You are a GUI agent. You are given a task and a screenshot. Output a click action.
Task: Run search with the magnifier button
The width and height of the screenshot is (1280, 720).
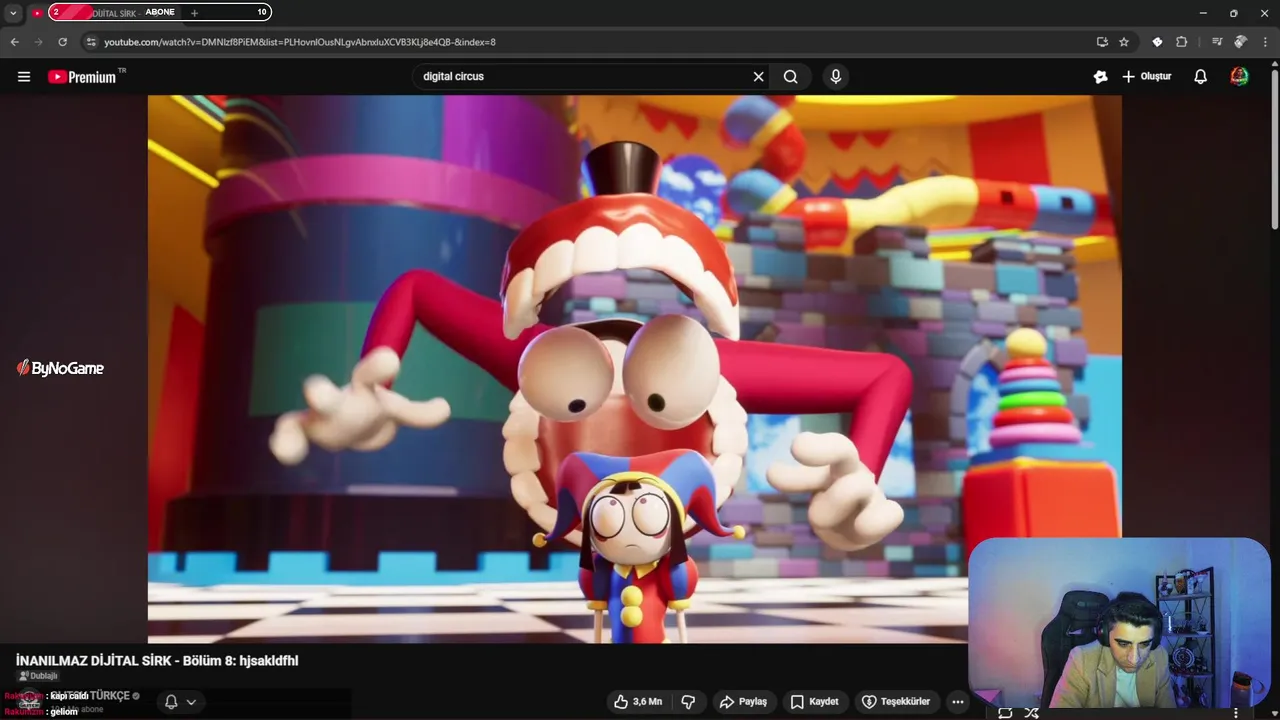pyautogui.click(x=790, y=77)
